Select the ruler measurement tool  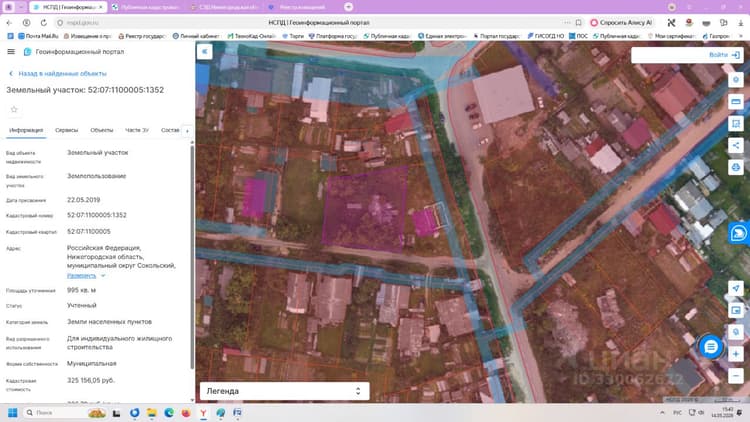(736, 101)
